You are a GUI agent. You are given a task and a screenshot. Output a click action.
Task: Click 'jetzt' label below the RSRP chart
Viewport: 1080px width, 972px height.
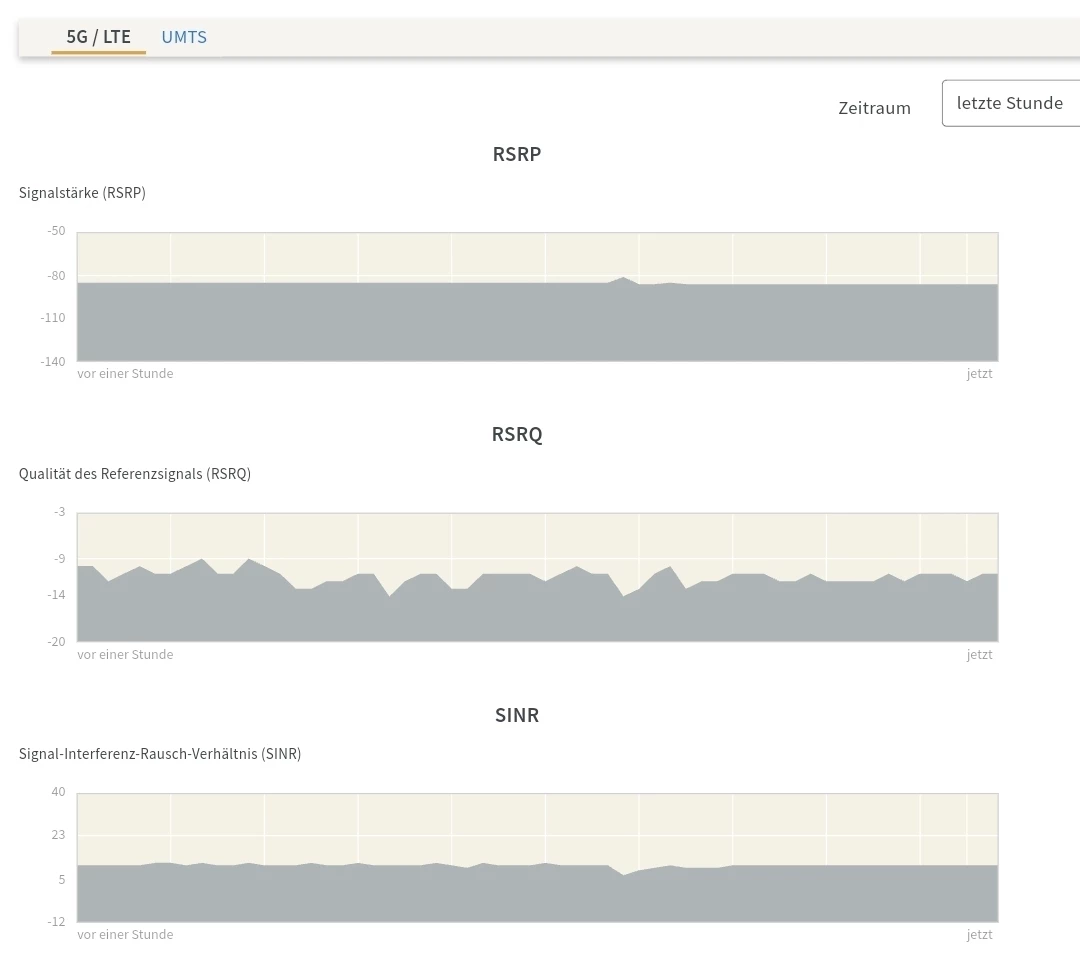pyautogui.click(x=979, y=374)
